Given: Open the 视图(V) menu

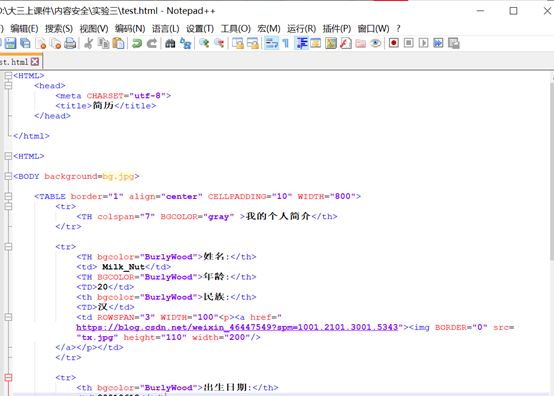Looking at the screenshot, I should pyautogui.click(x=94, y=29).
